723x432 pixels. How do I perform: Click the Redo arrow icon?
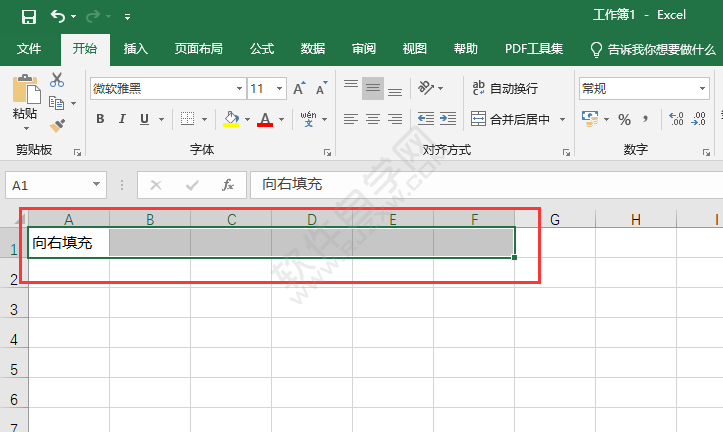[93, 17]
